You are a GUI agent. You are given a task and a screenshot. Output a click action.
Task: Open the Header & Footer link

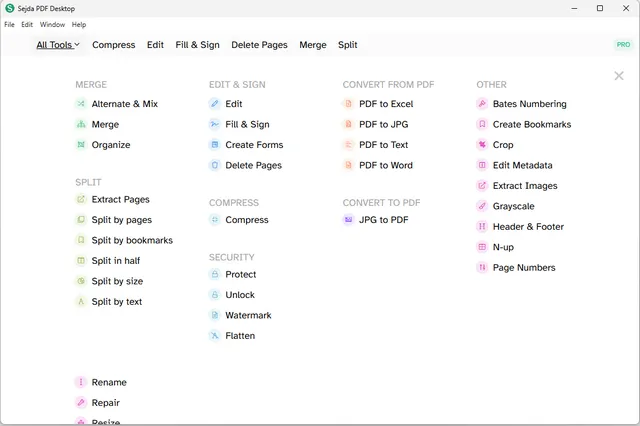pos(528,226)
